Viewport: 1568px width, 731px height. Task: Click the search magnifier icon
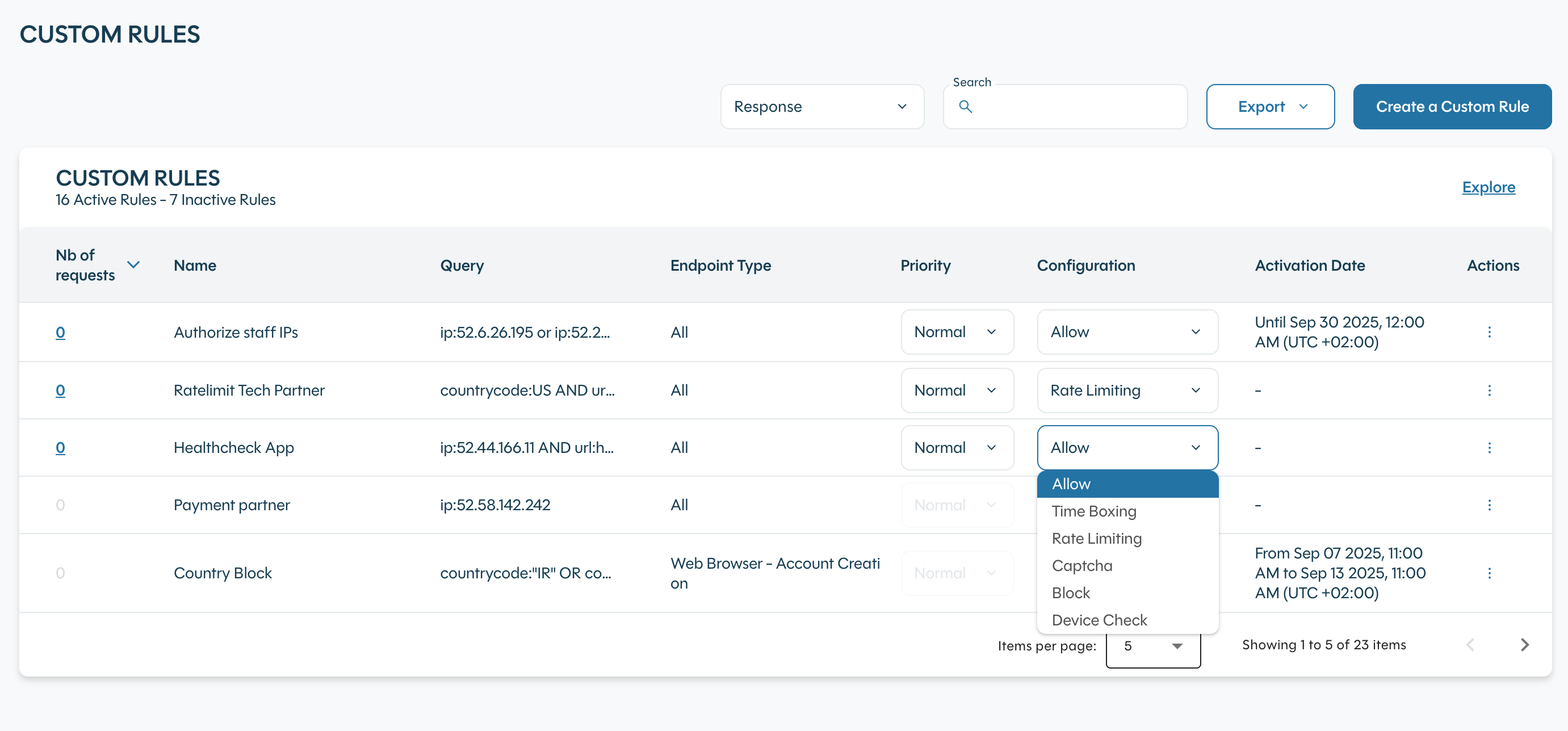pos(966,107)
